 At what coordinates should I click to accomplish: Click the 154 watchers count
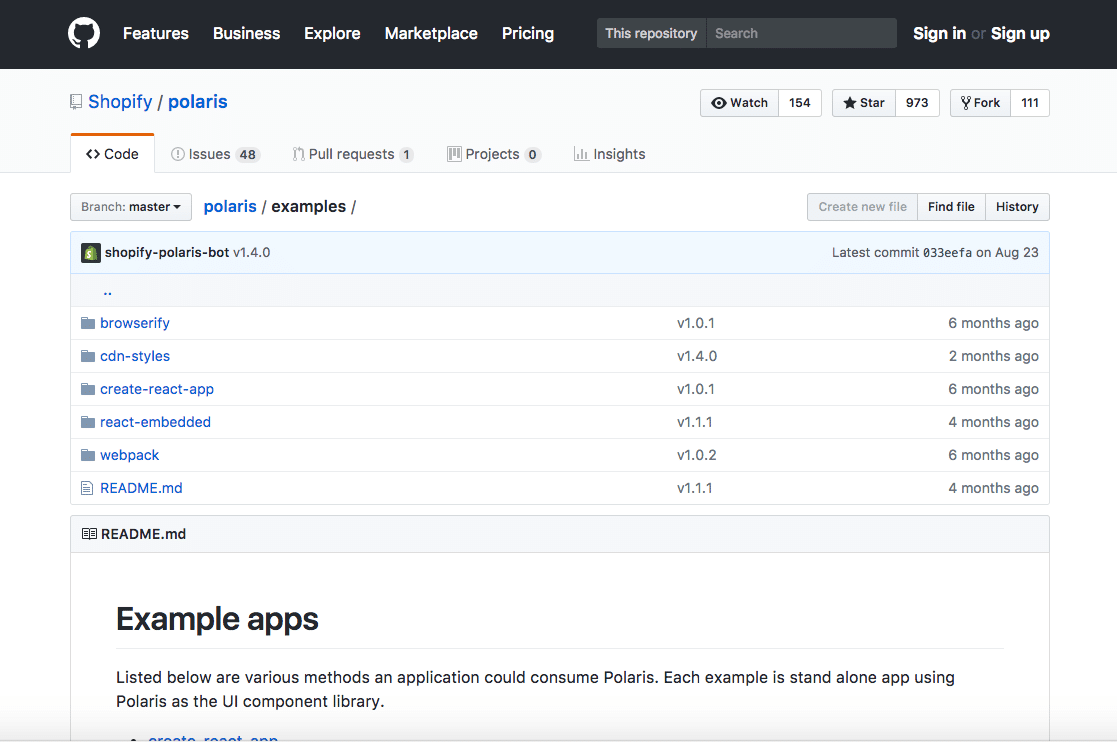click(x=800, y=103)
